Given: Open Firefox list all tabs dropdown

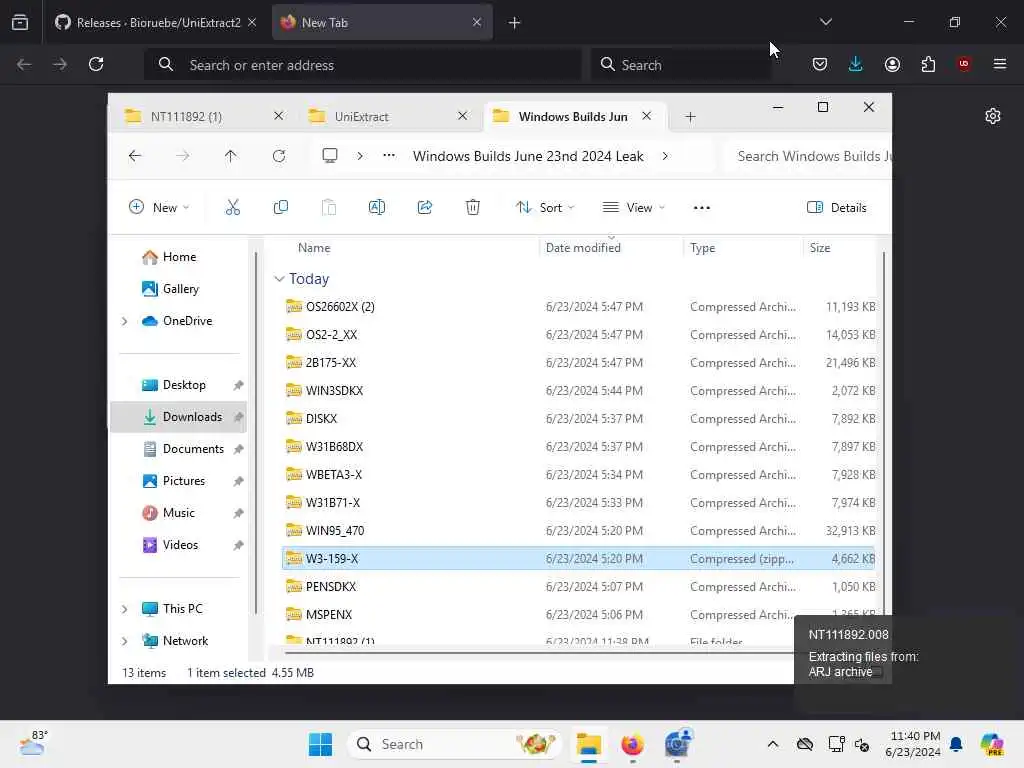Looking at the screenshot, I should [x=825, y=22].
